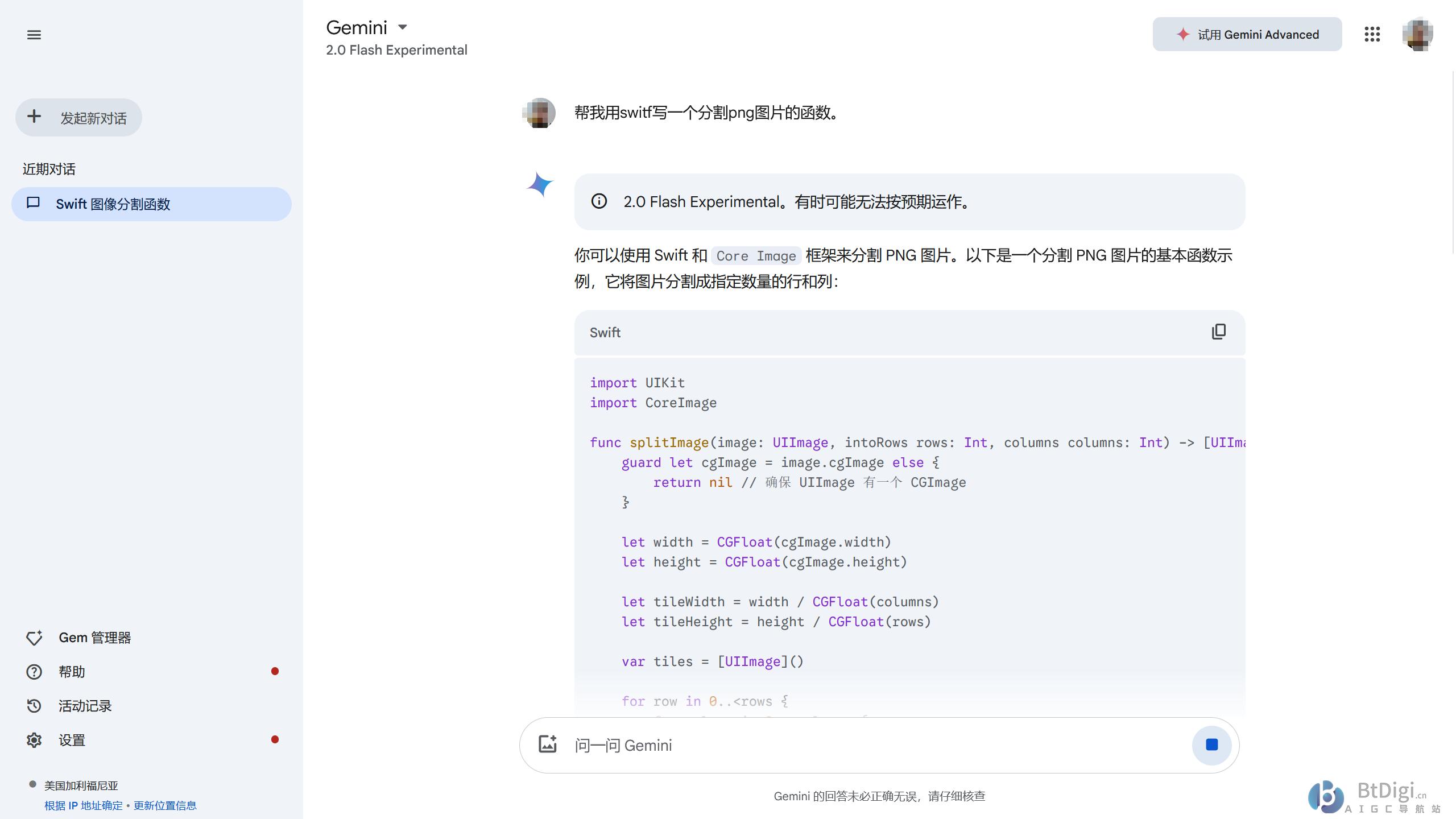Open Gem 管理器
This screenshot has height=819, width=1456.
click(x=151, y=638)
